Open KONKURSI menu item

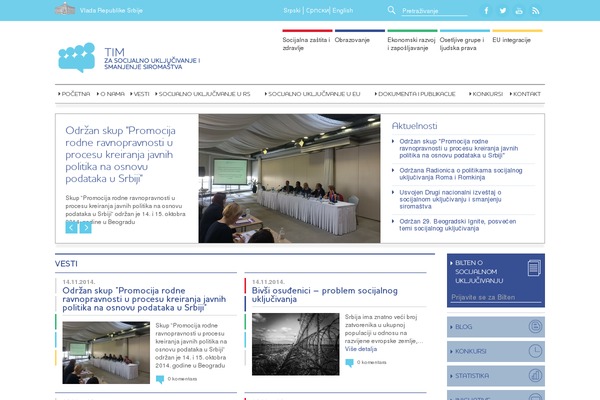[x=488, y=94]
